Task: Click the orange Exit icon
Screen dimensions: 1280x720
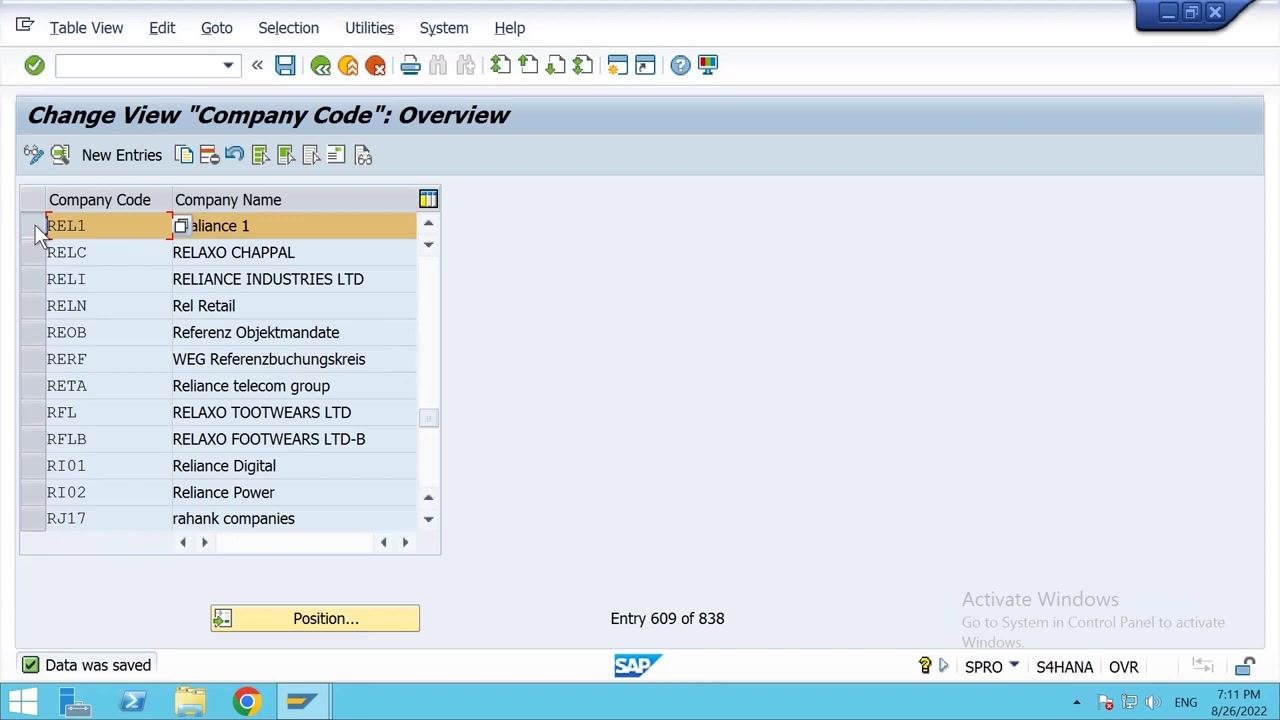Action: 348,65
